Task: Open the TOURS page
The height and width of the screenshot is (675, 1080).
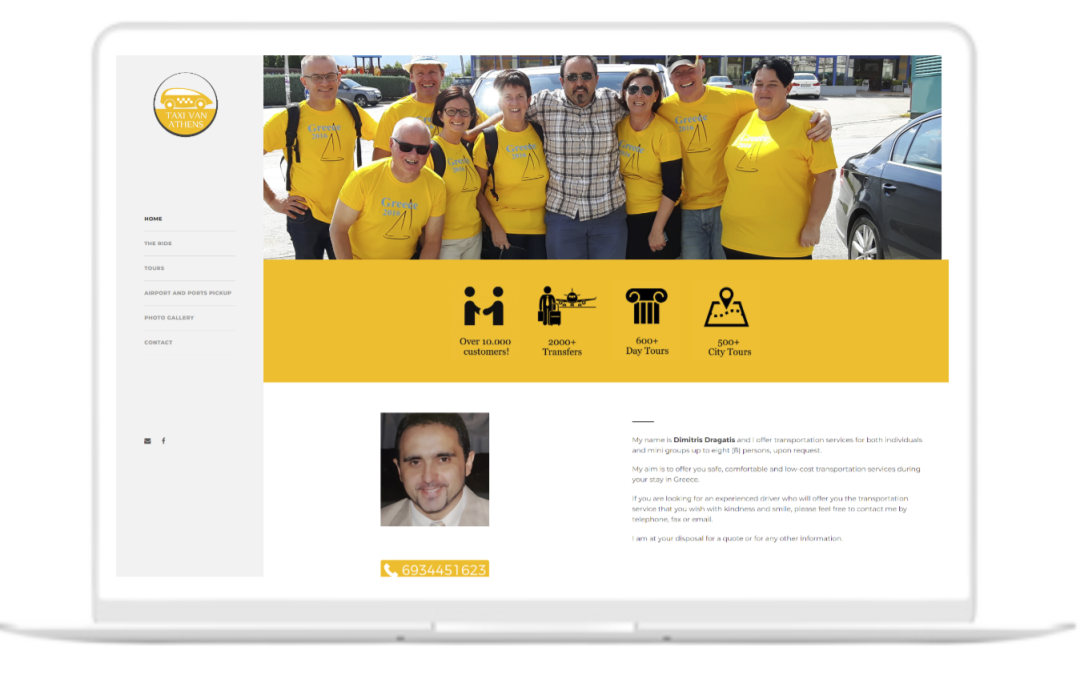Action: tap(153, 268)
